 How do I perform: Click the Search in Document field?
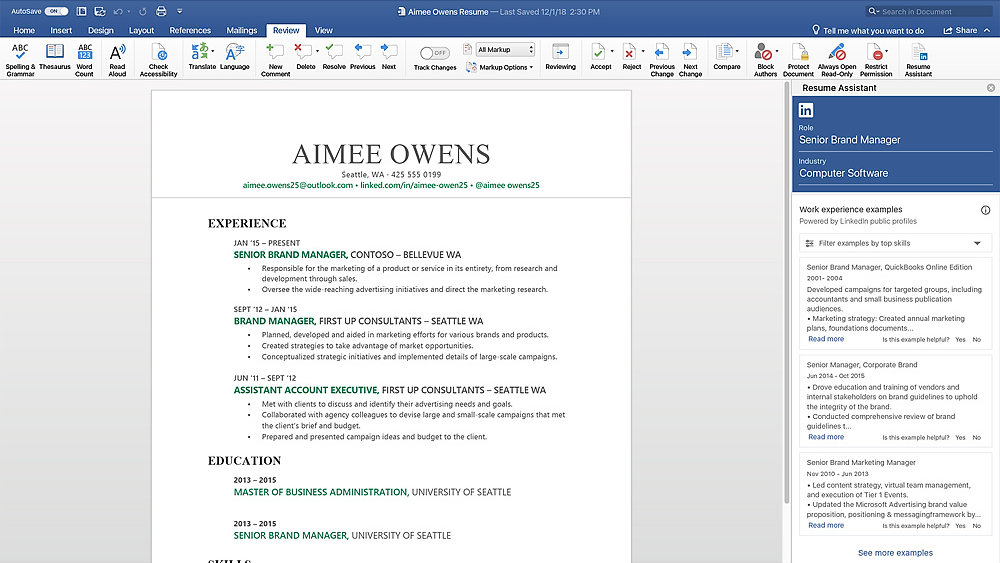coord(929,11)
